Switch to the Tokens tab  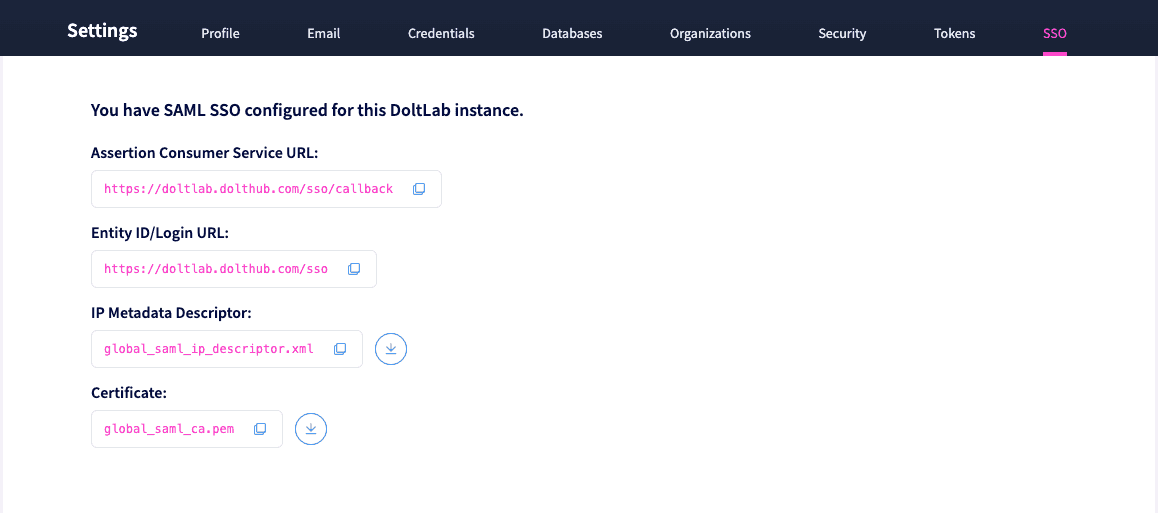tap(954, 33)
